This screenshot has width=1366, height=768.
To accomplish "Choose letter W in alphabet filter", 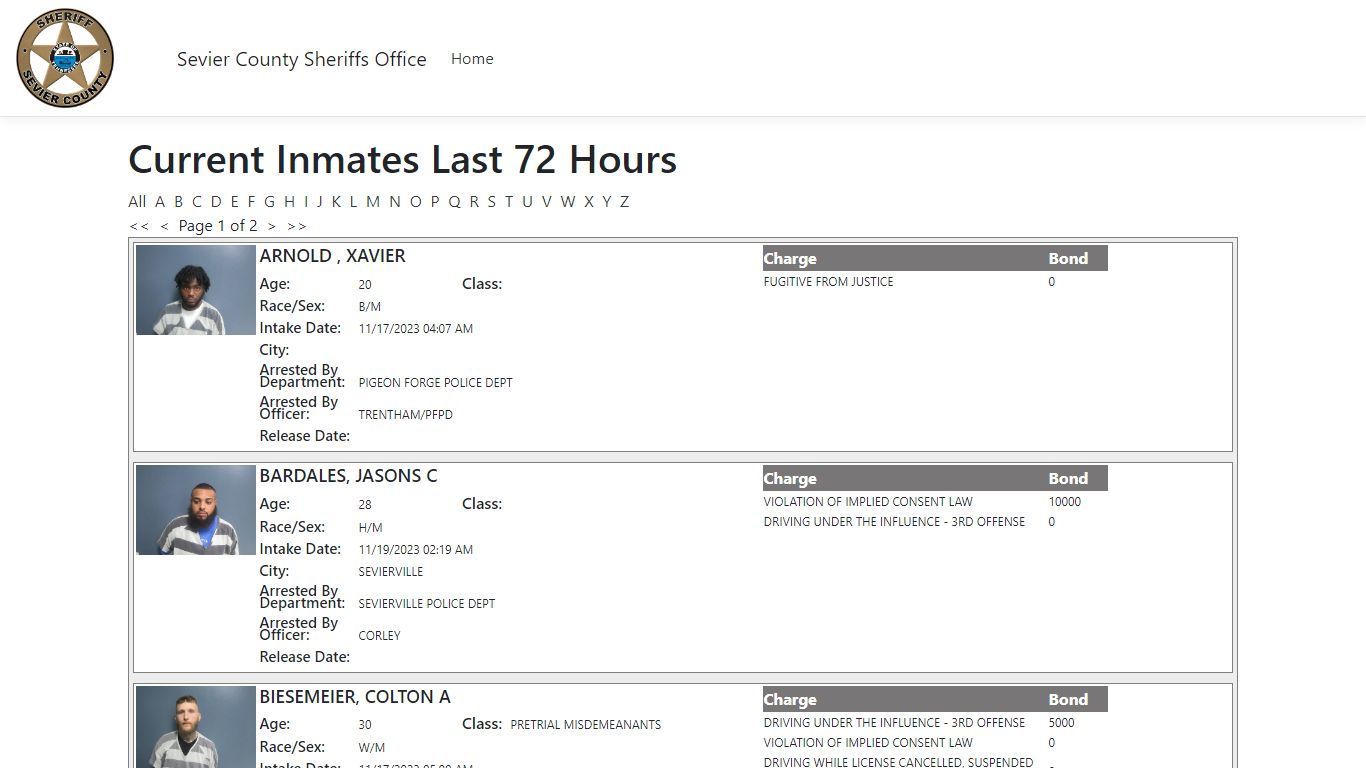I will pos(567,201).
